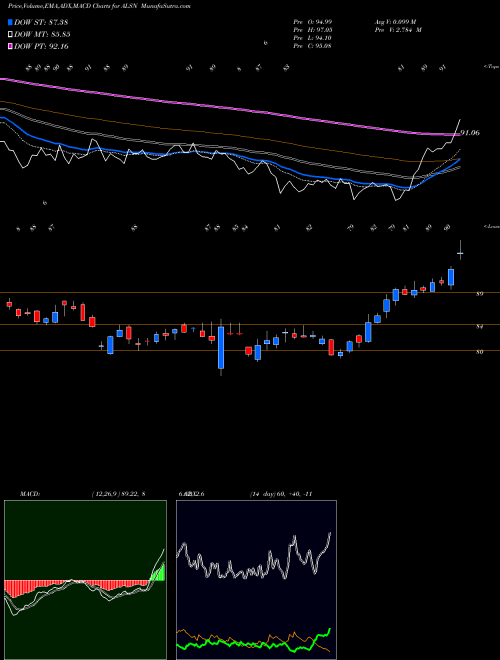This screenshot has width=500, height=660.
Task: Click the chart title mentioning ALSN MunafaSutra.com
Action: 99,6
